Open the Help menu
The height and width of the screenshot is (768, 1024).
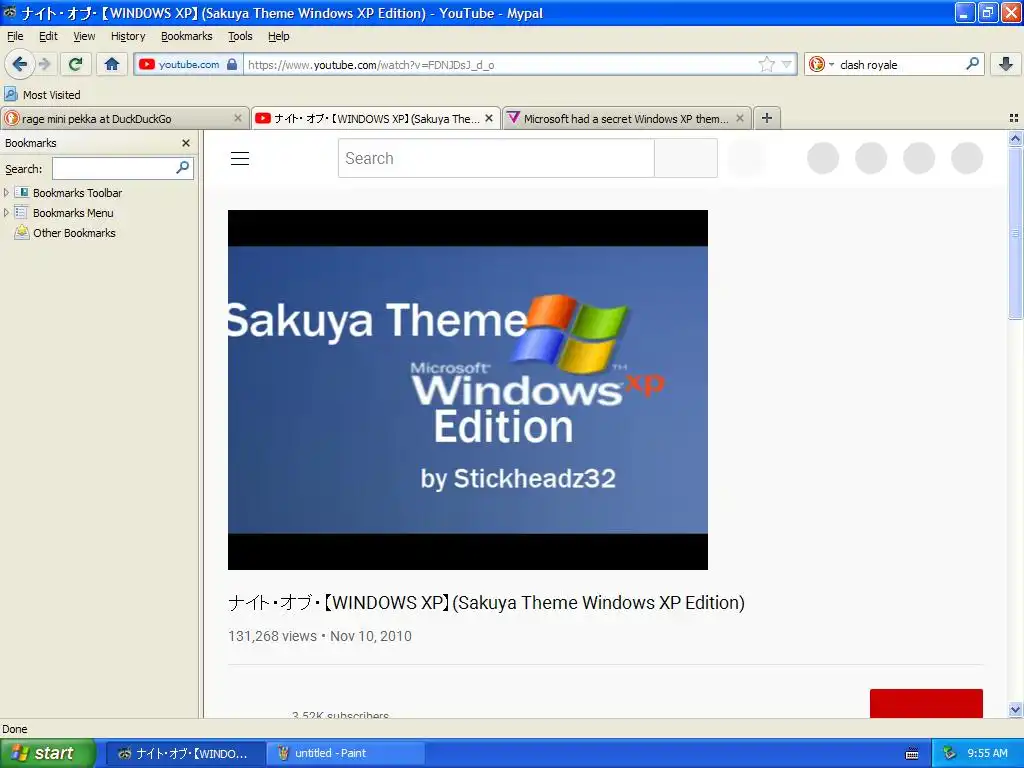click(279, 36)
